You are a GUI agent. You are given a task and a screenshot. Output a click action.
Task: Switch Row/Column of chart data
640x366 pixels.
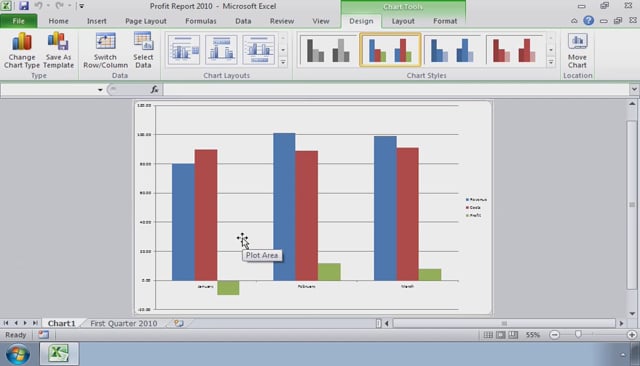pyautogui.click(x=105, y=51)
